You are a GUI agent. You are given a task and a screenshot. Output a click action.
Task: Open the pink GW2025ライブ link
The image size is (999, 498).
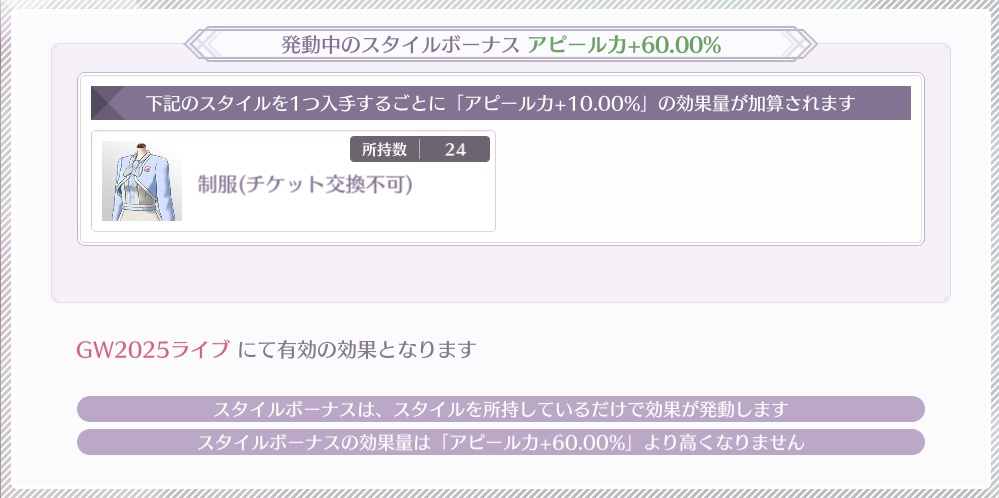coord(153,349)
